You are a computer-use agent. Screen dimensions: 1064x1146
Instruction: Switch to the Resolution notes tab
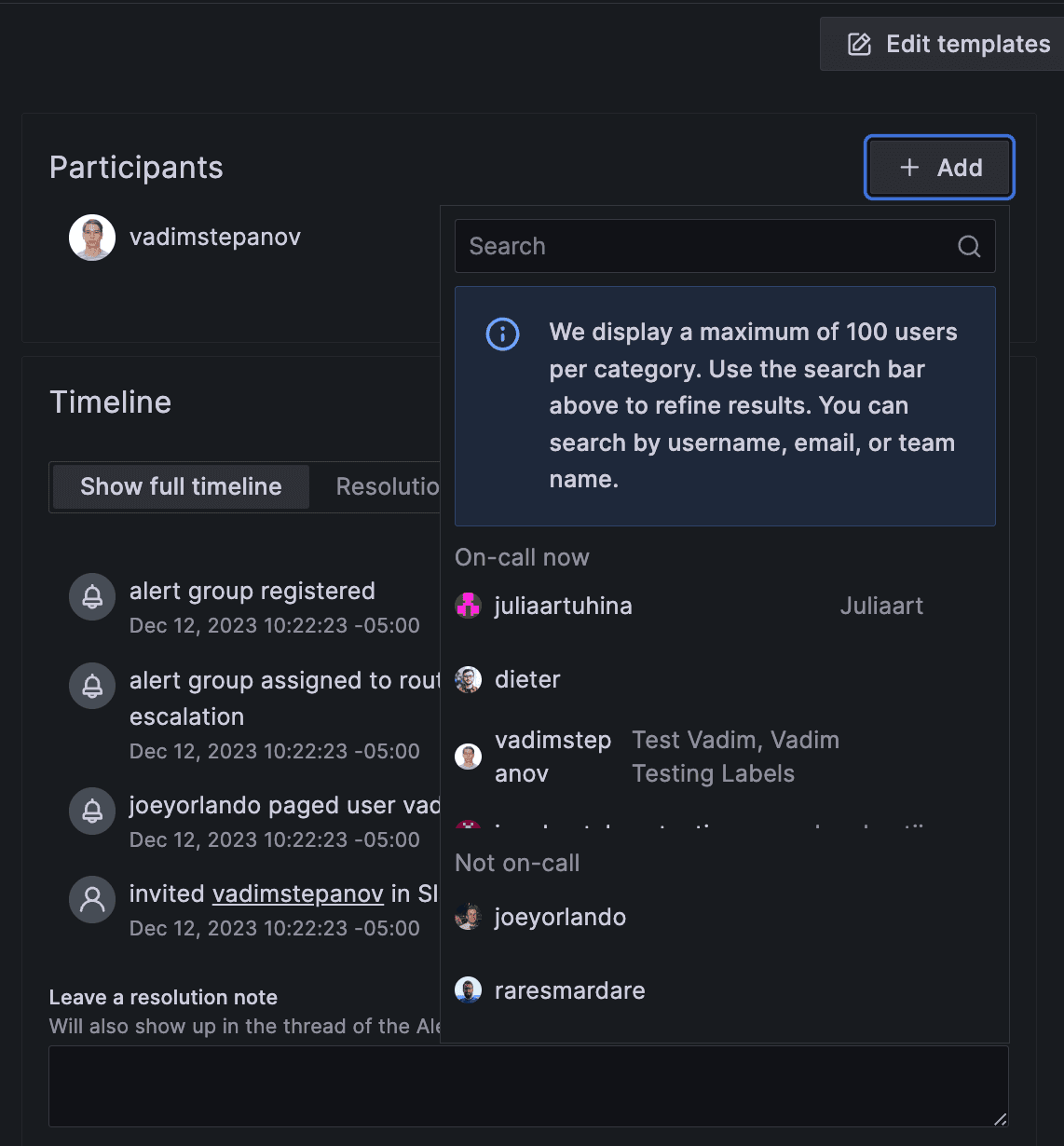[387, 486]
